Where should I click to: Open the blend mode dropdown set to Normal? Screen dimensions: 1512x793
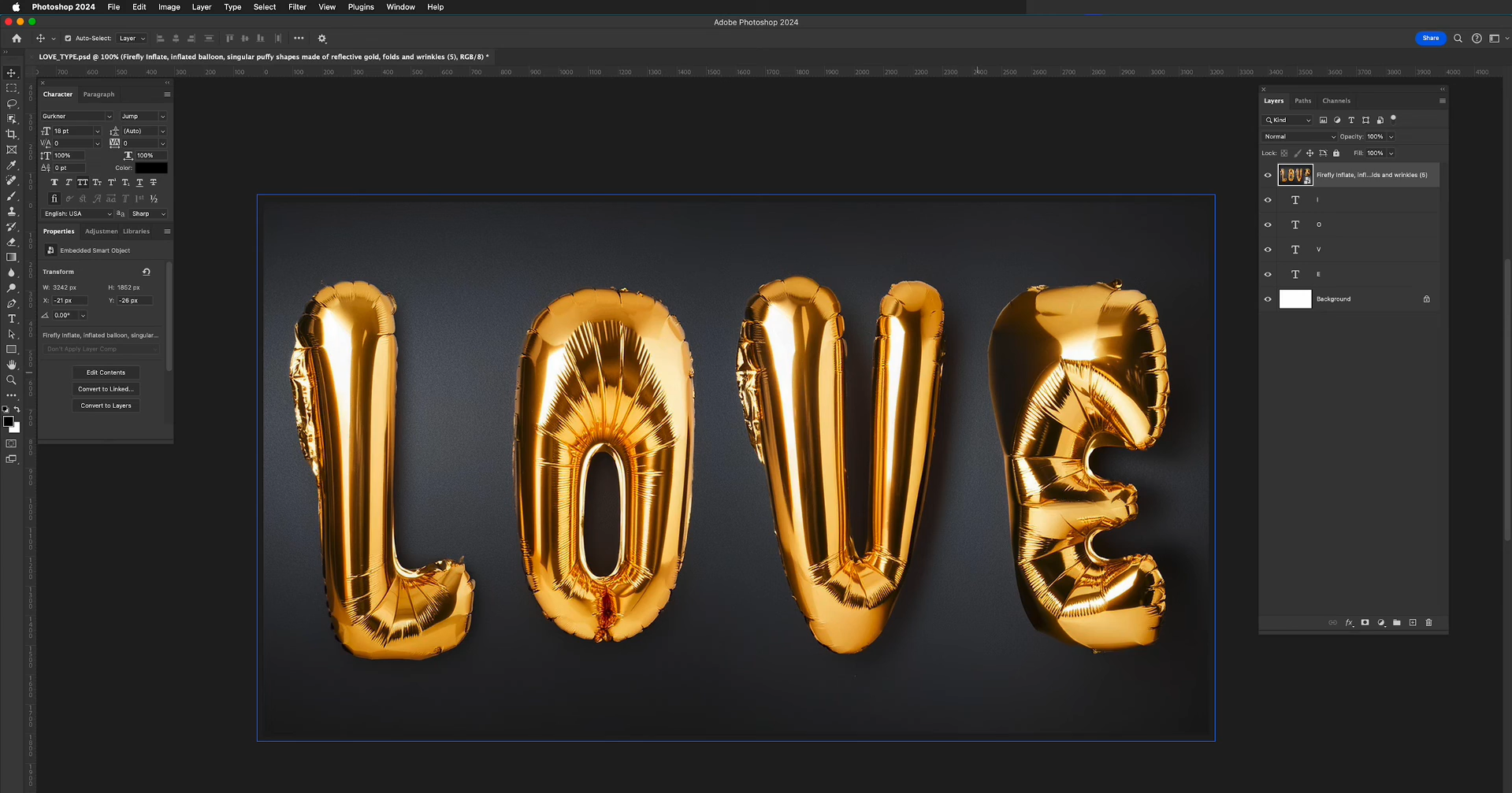[1299, 137]
